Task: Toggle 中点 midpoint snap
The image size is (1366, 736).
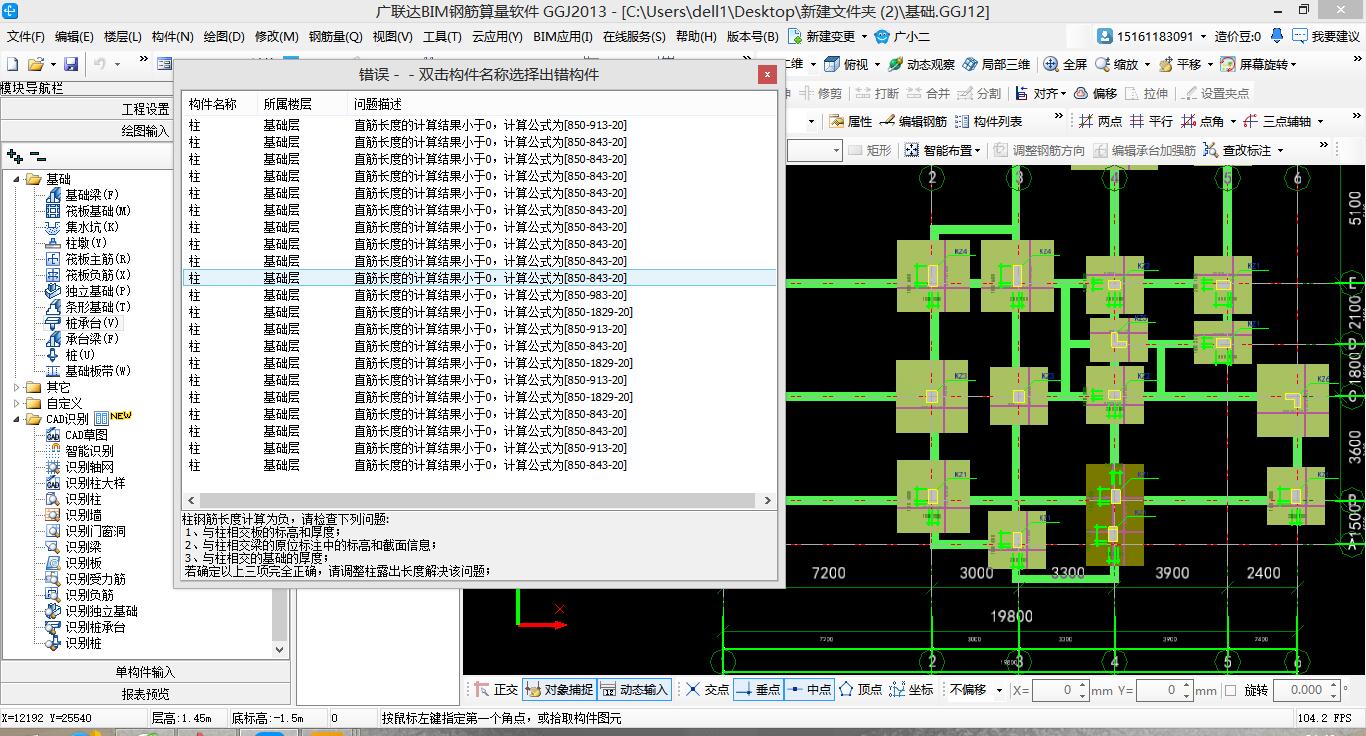Action: pyautogui.click(x=809, y=689)
